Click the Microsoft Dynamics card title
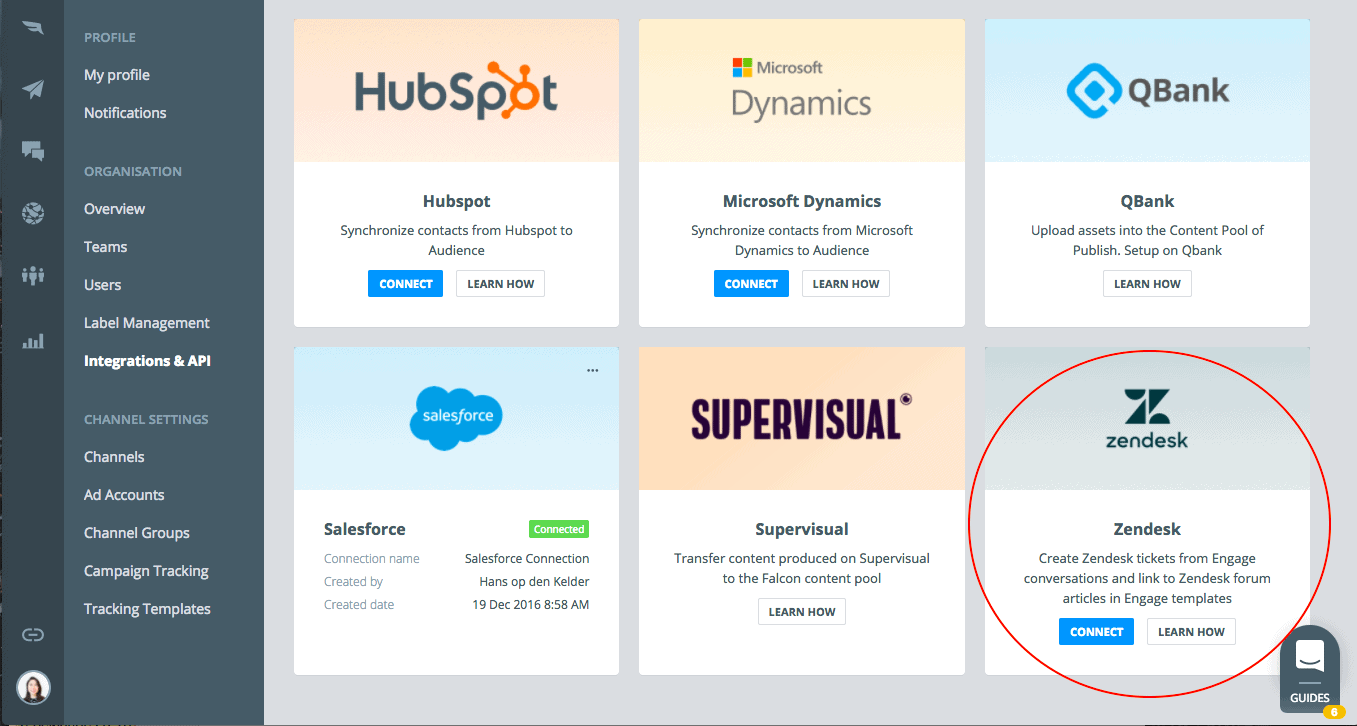 (802, 201)
